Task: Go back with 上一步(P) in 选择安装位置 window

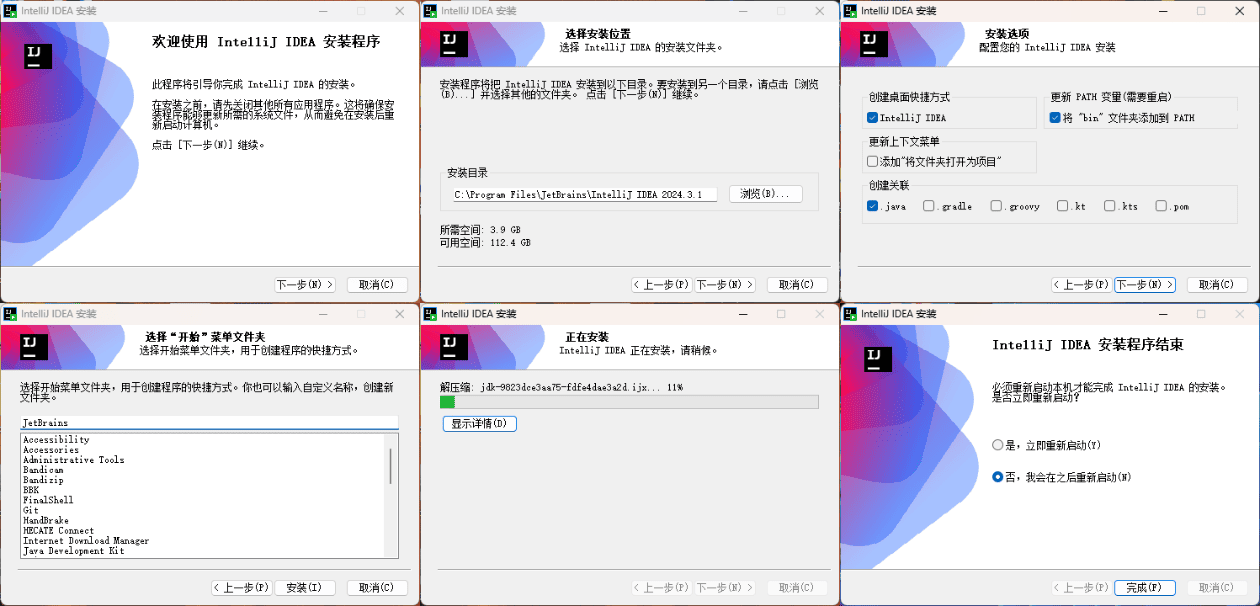Action: point(662,285)
